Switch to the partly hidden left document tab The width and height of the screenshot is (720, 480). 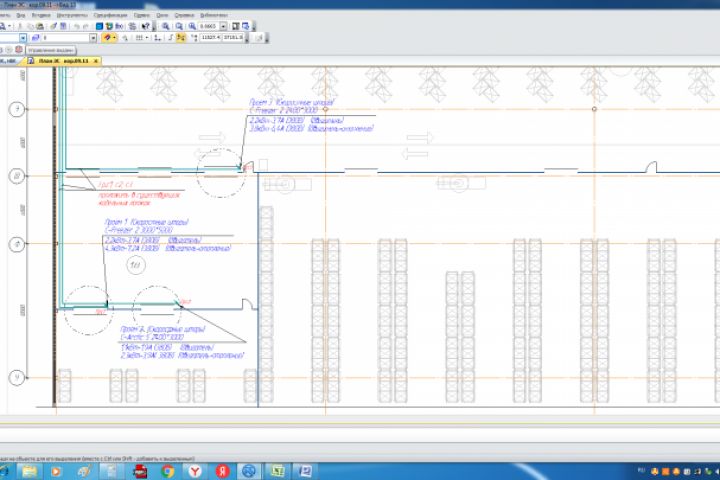click(x=8, y=61)
